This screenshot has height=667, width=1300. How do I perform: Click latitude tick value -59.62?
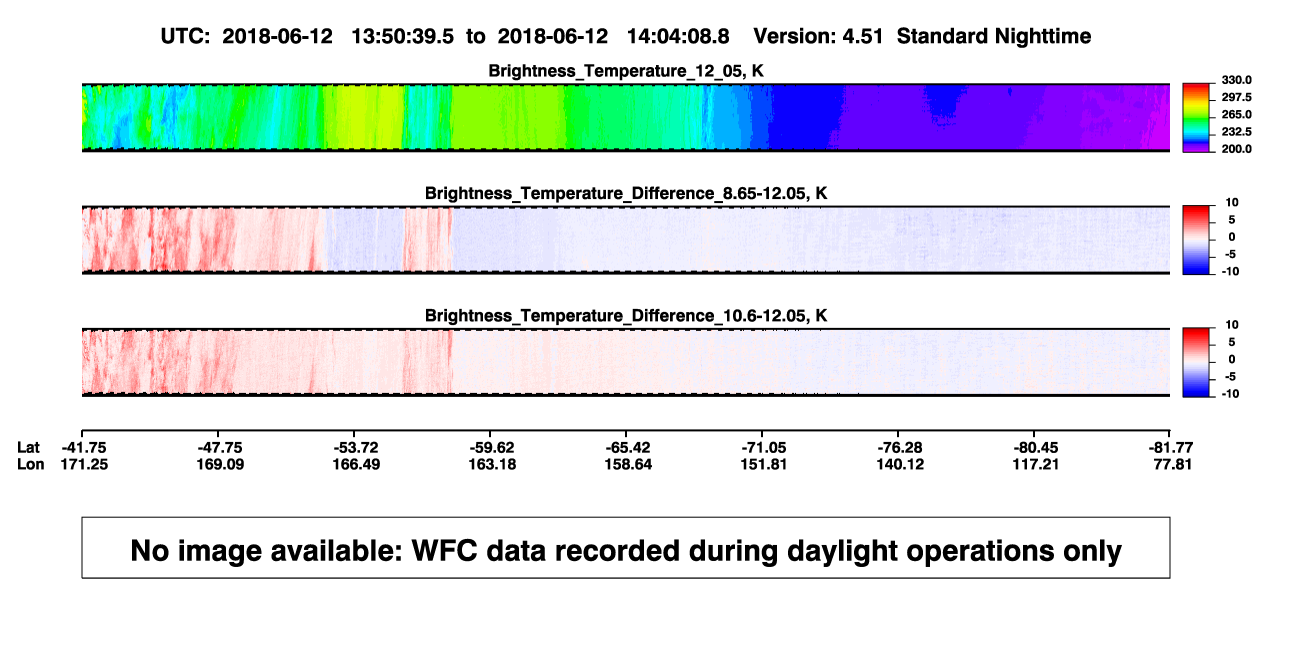pos(491,446)
